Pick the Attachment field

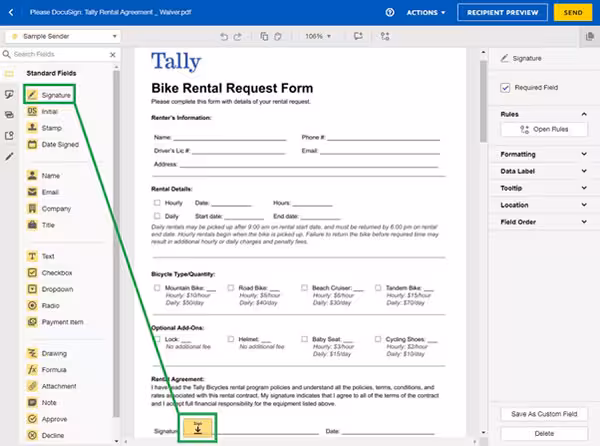coord(52,386)
